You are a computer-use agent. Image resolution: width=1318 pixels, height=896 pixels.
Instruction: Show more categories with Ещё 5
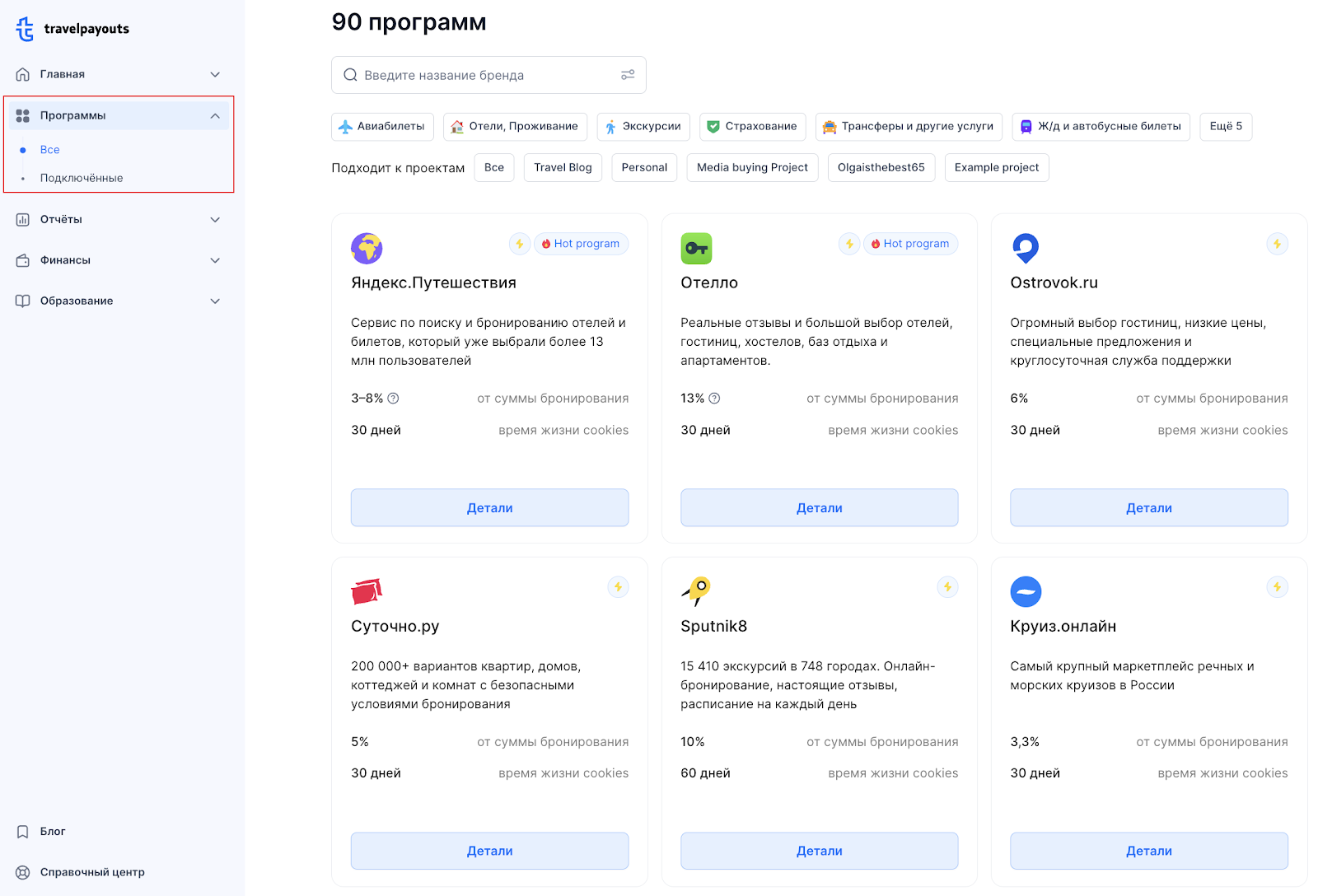pos(1226,127)
